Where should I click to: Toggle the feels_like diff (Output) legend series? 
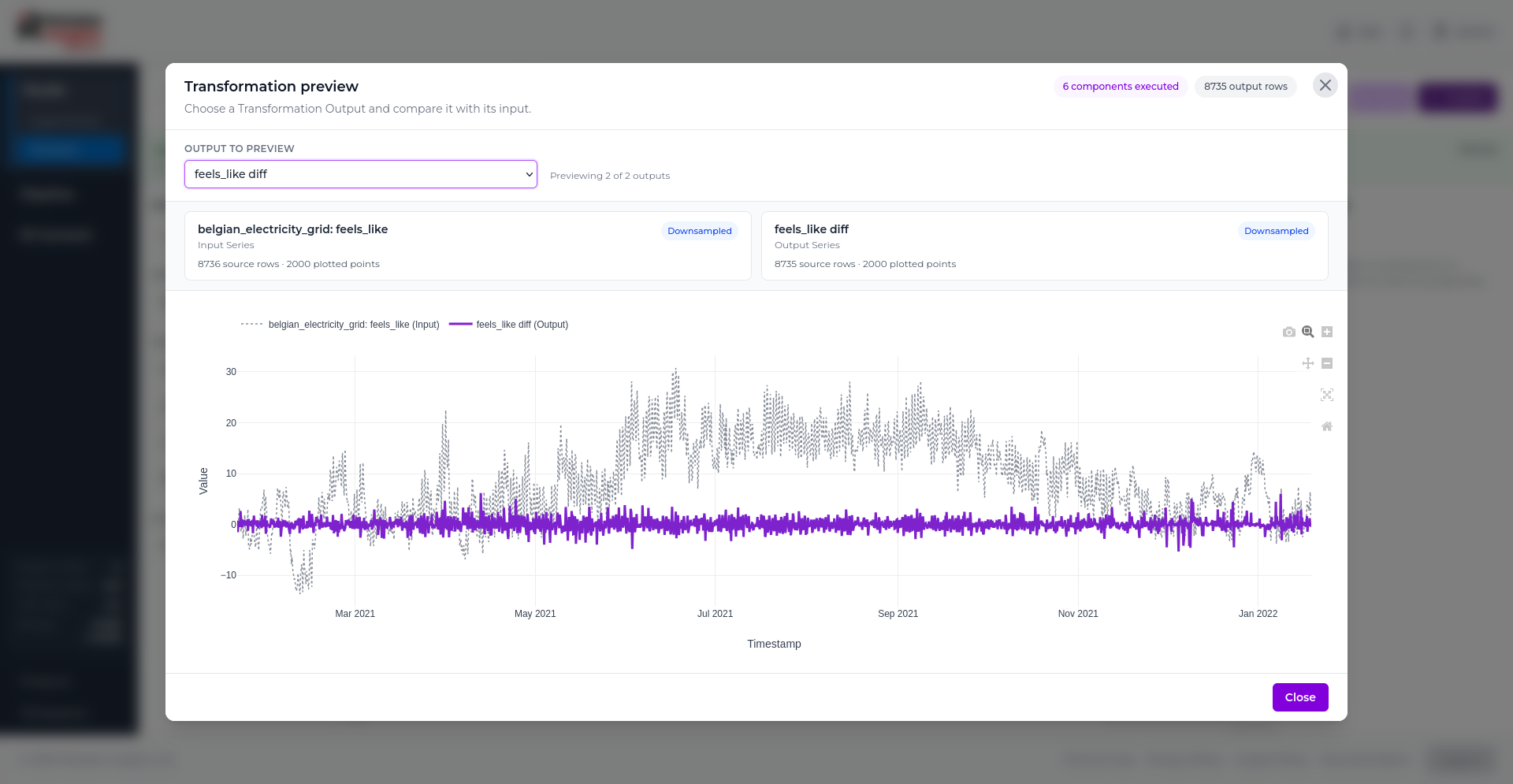pos(509,325)
